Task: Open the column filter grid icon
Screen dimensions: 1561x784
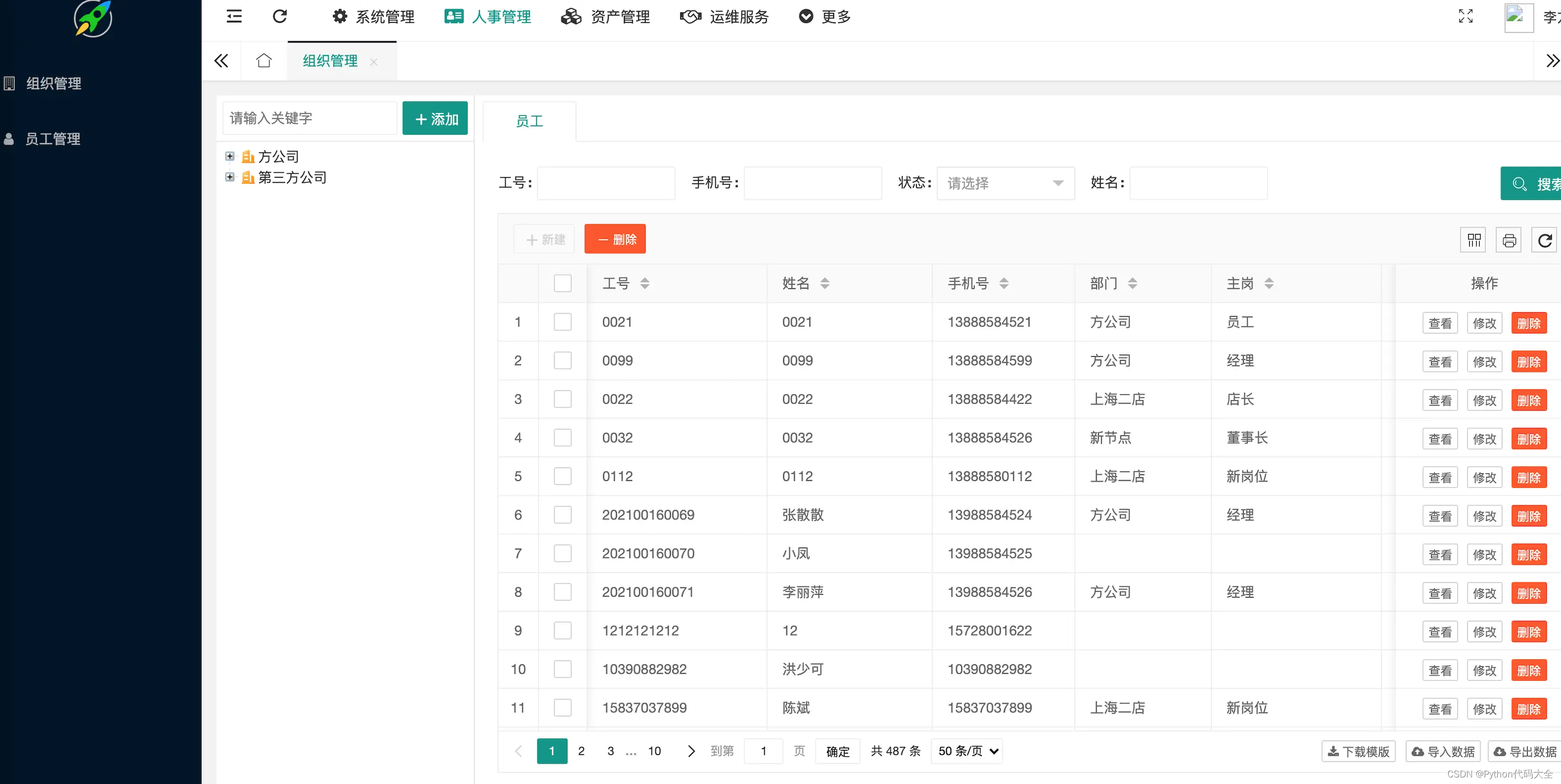Action: pos(1474,240)
